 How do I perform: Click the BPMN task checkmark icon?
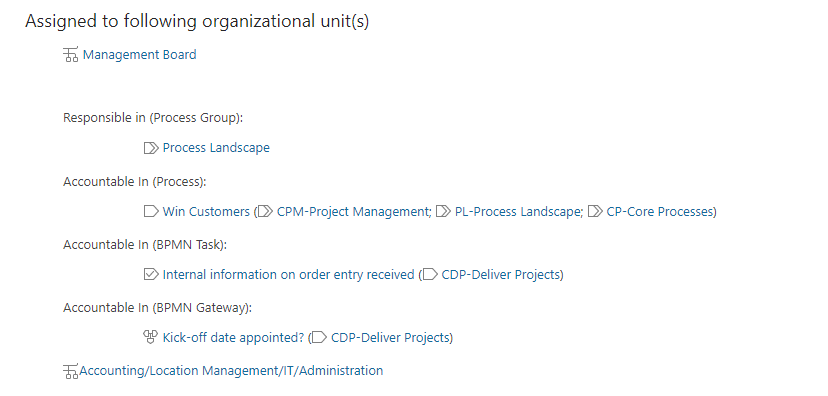point(151,275)
